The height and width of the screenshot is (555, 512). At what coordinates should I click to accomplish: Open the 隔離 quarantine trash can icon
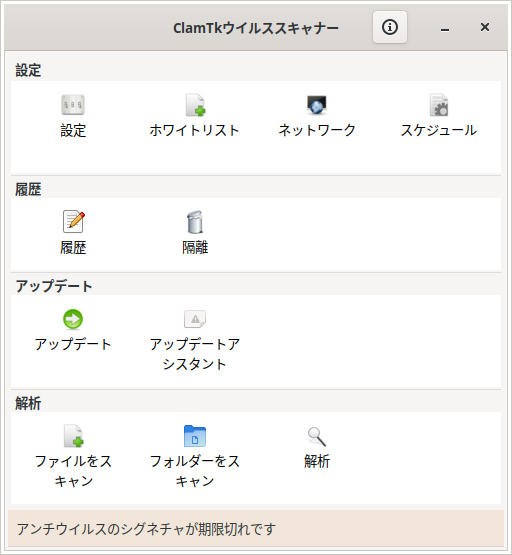(195, 222)
